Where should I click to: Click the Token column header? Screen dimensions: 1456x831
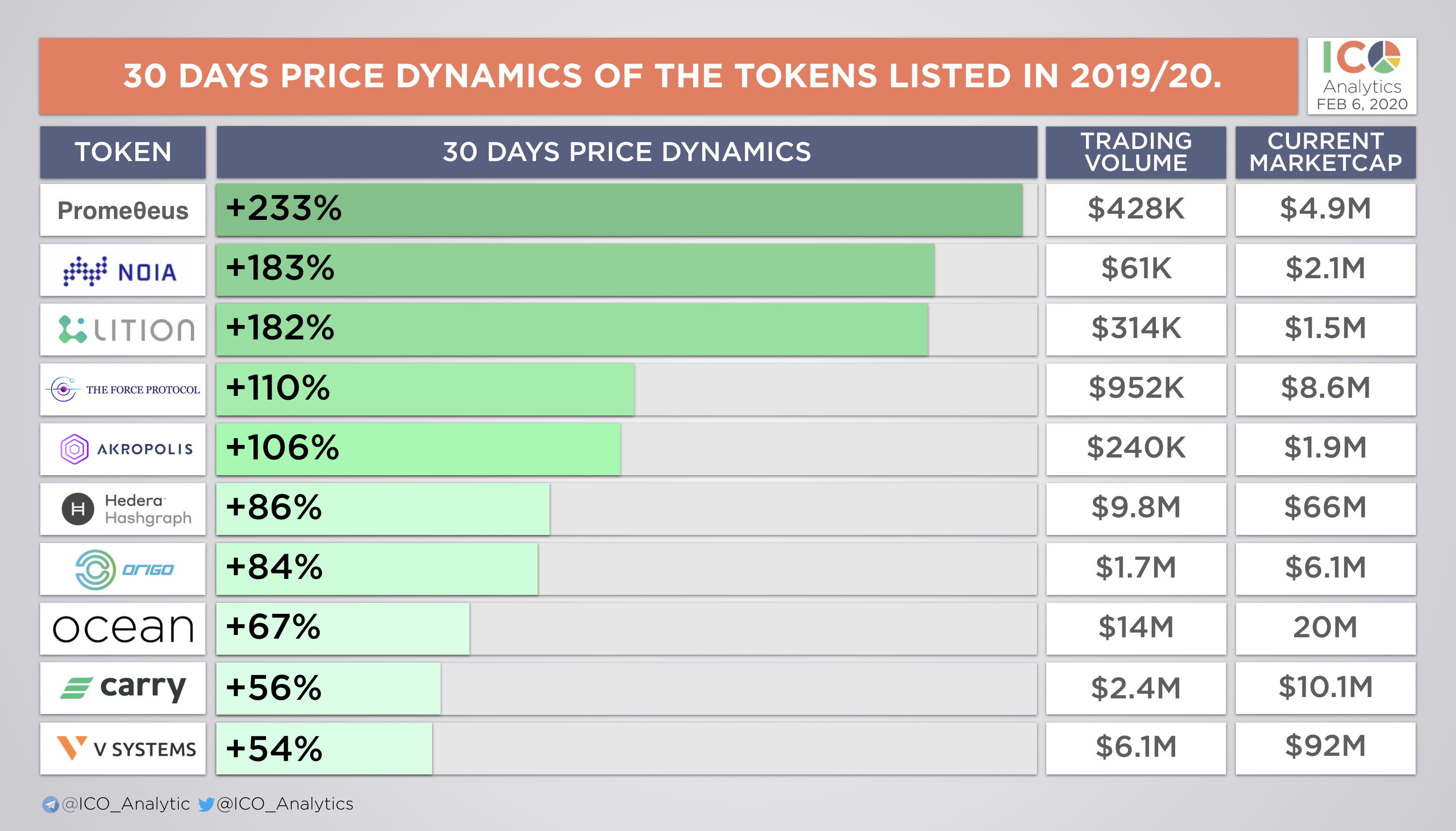coord(123,152)
